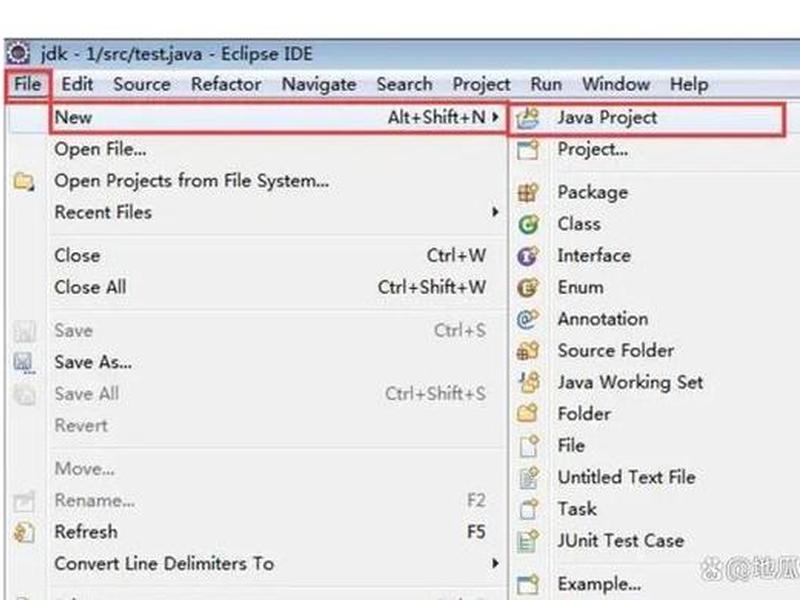Select the Java Project icon
The height and width of the screenshot is (600, 800).
(528, 118)
